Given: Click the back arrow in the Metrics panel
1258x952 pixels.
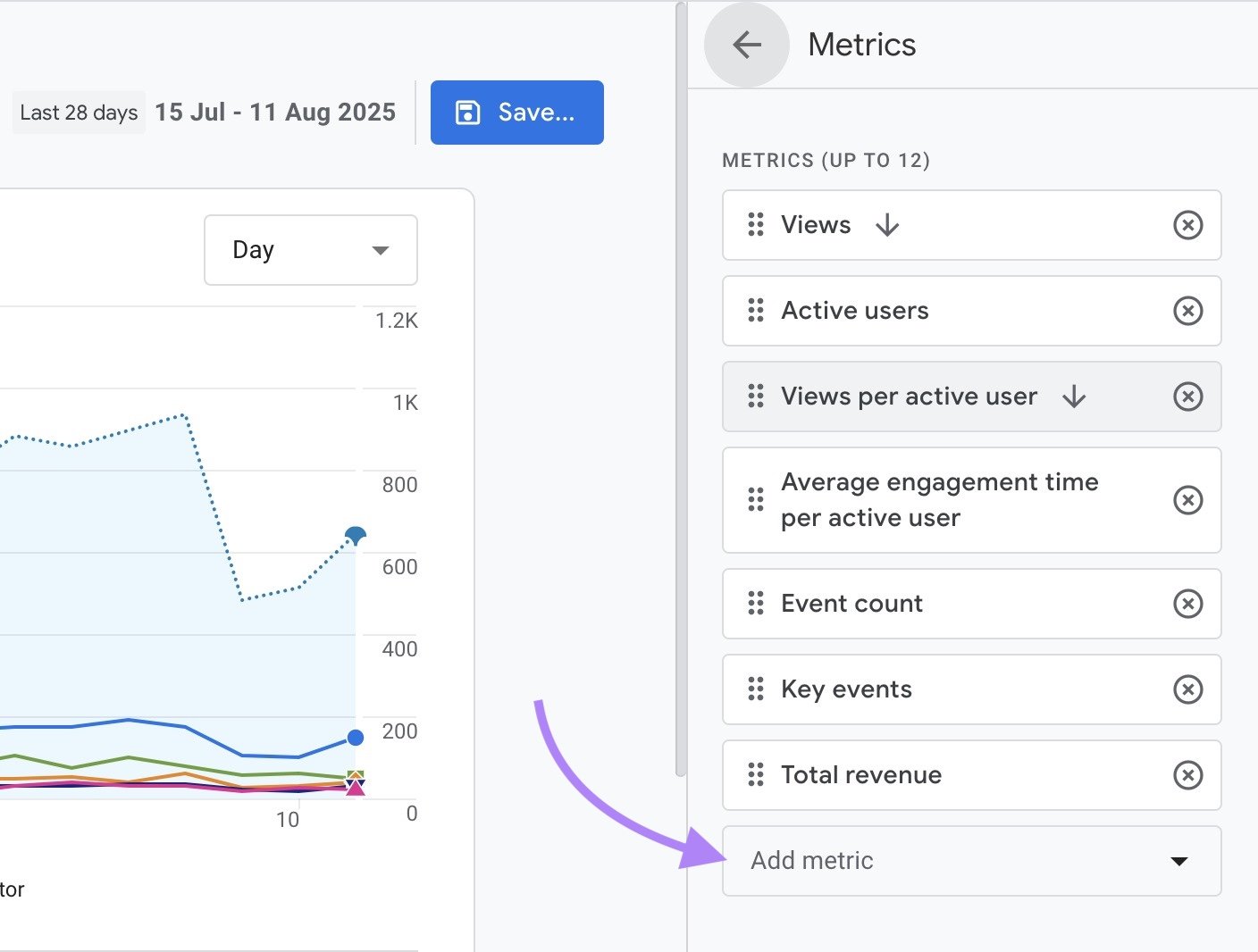Looking at the screenshot, I should [746, 45].
